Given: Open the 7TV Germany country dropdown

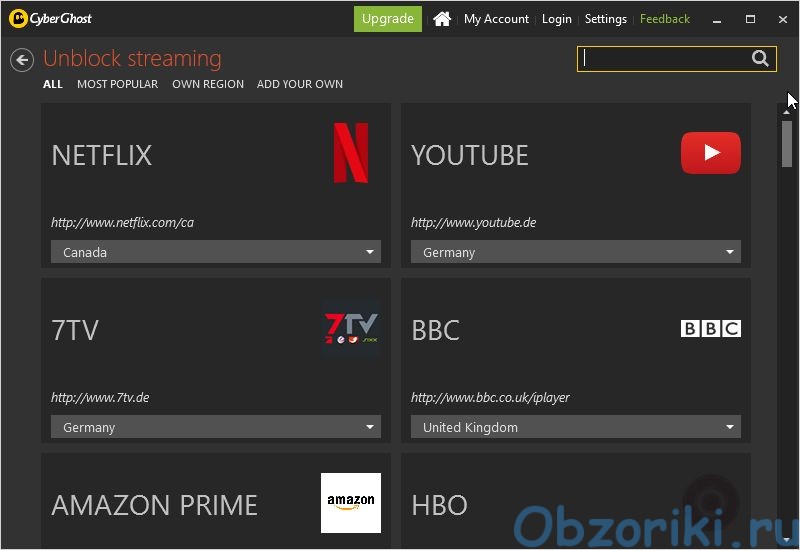Looking at the screenshot, I should click(216, 427).
